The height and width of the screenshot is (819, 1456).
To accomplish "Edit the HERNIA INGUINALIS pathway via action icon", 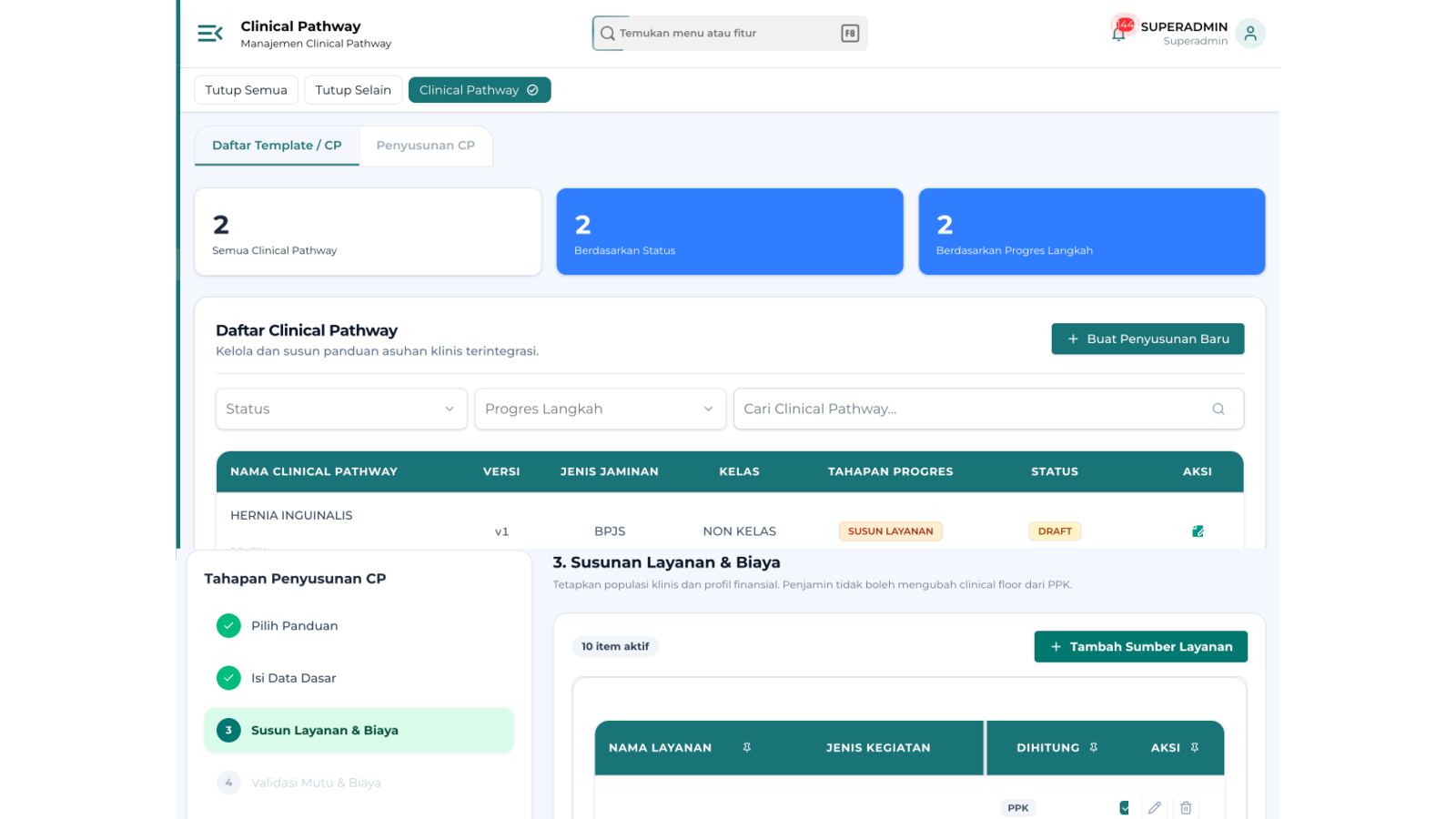I will tap(1198, 531).
